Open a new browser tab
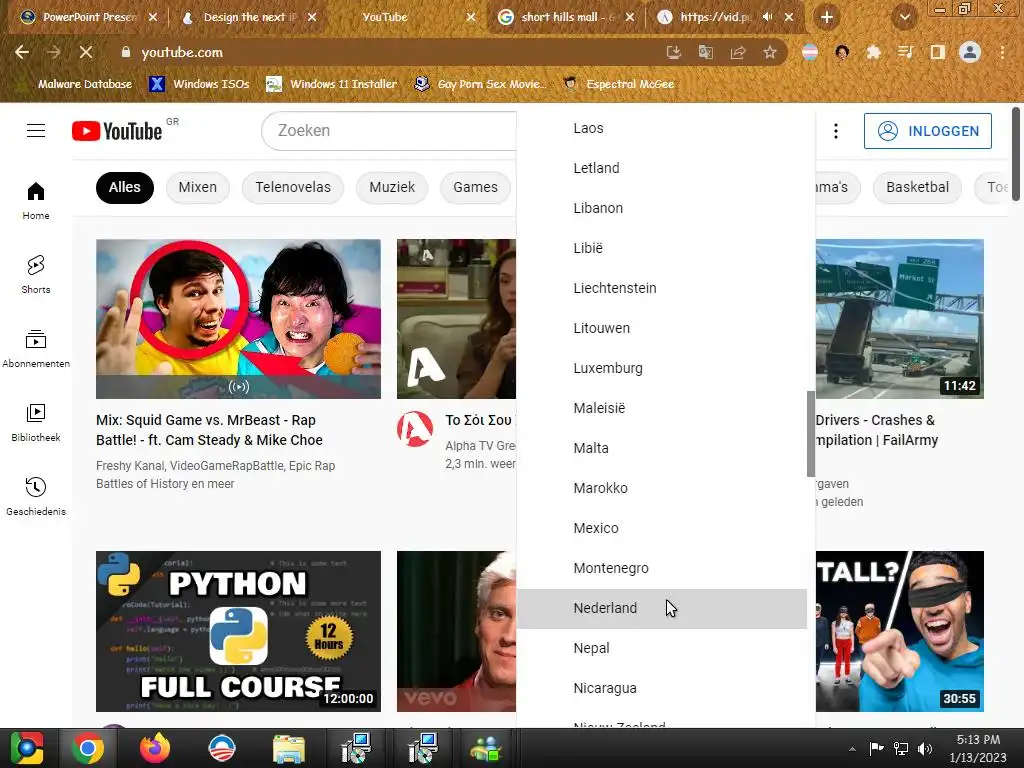Image resolution: width=1024 pixels, height=768 pixels. (827, 17)
